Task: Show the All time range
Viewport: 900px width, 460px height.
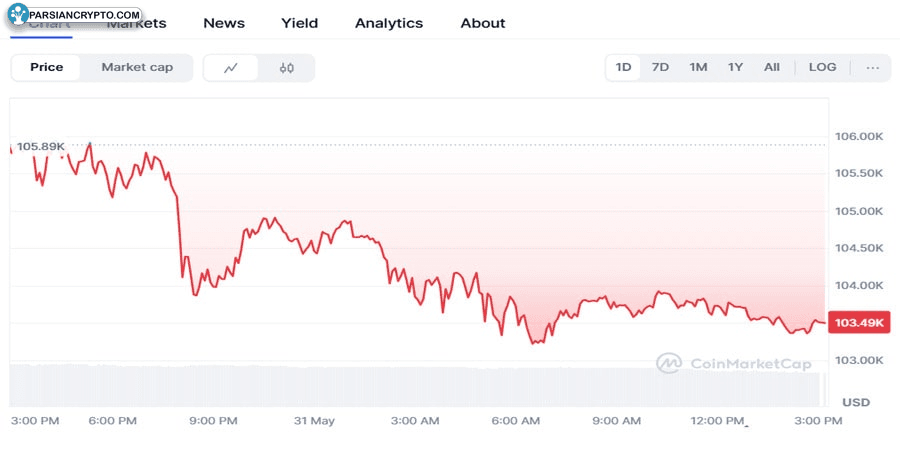Action: coord(772,67)
